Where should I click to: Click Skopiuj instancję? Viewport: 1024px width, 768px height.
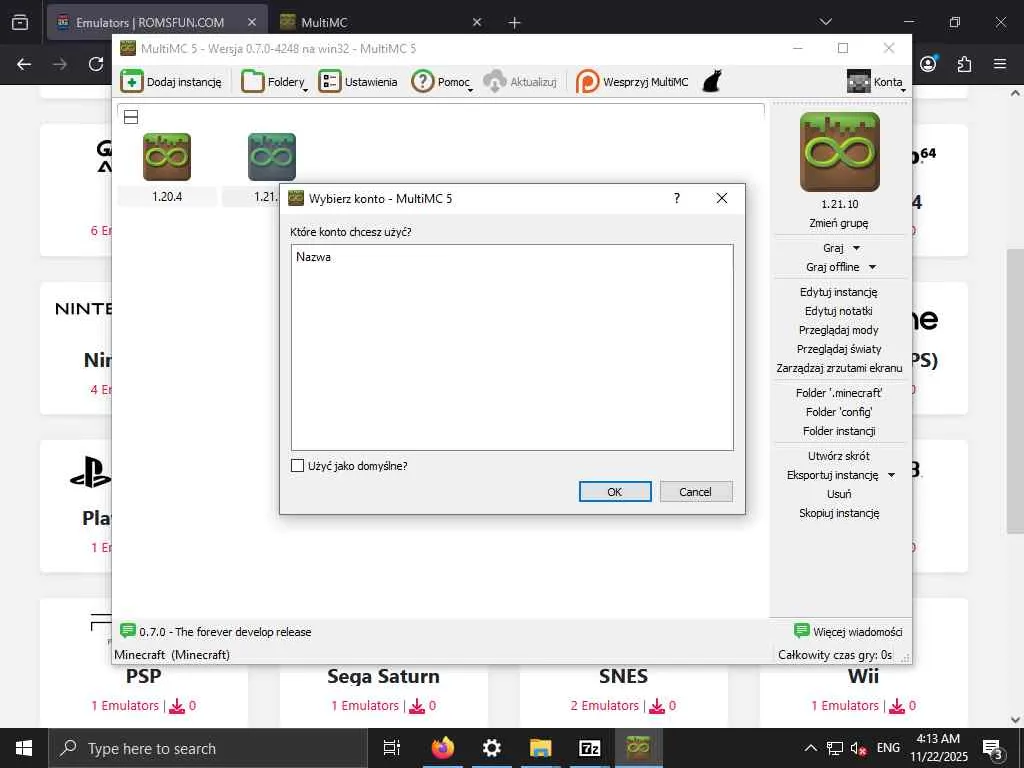[x=839, y=513]
